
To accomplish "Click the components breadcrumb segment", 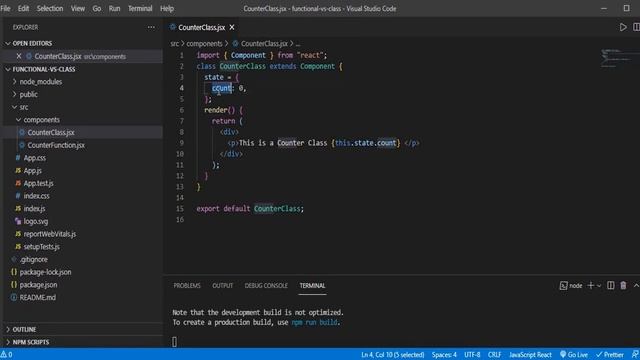I will pyautogui.click(x=204, y=43).
